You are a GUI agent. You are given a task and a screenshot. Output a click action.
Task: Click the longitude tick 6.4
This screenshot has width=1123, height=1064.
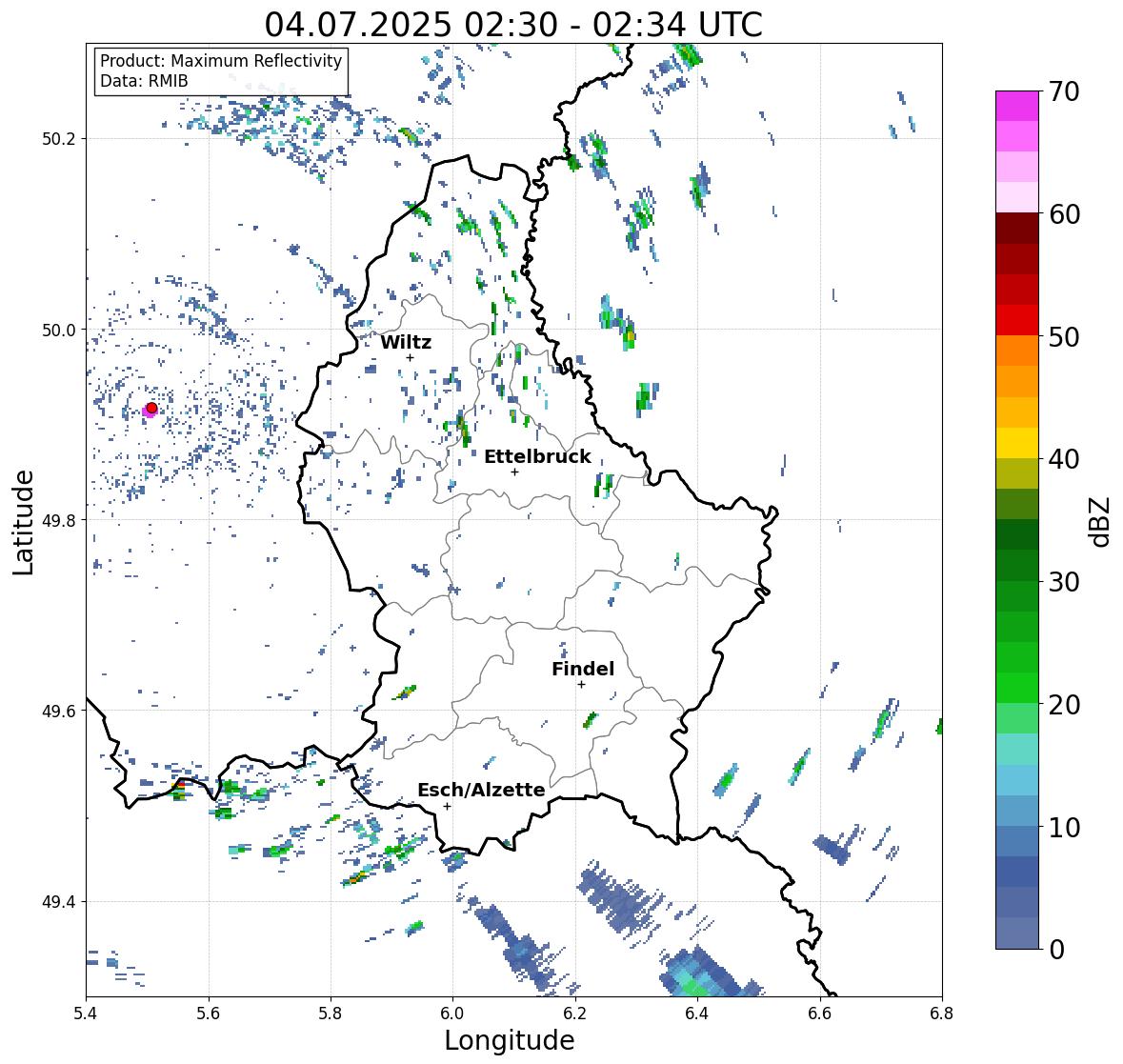pos(697,1014)
